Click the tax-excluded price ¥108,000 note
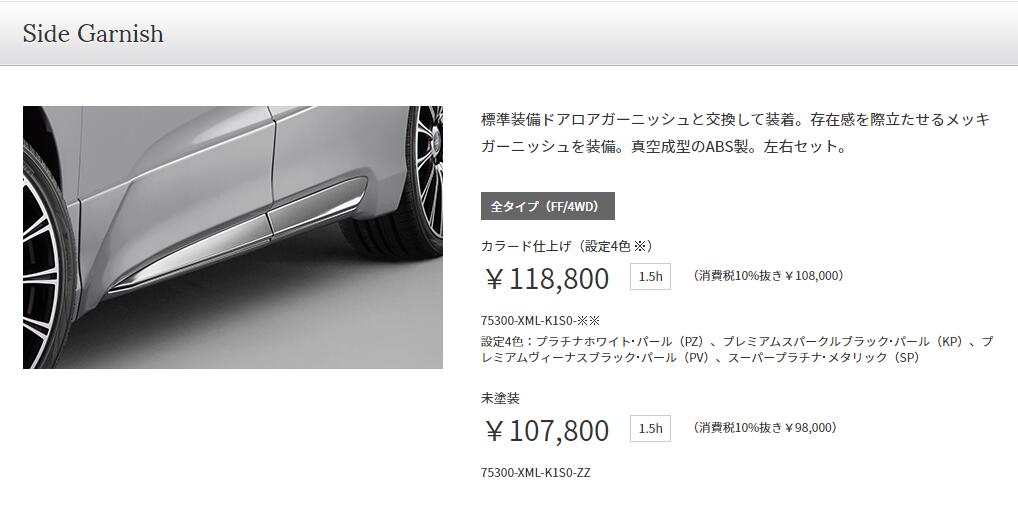The image size is (1018, 505). pos(768,276)
